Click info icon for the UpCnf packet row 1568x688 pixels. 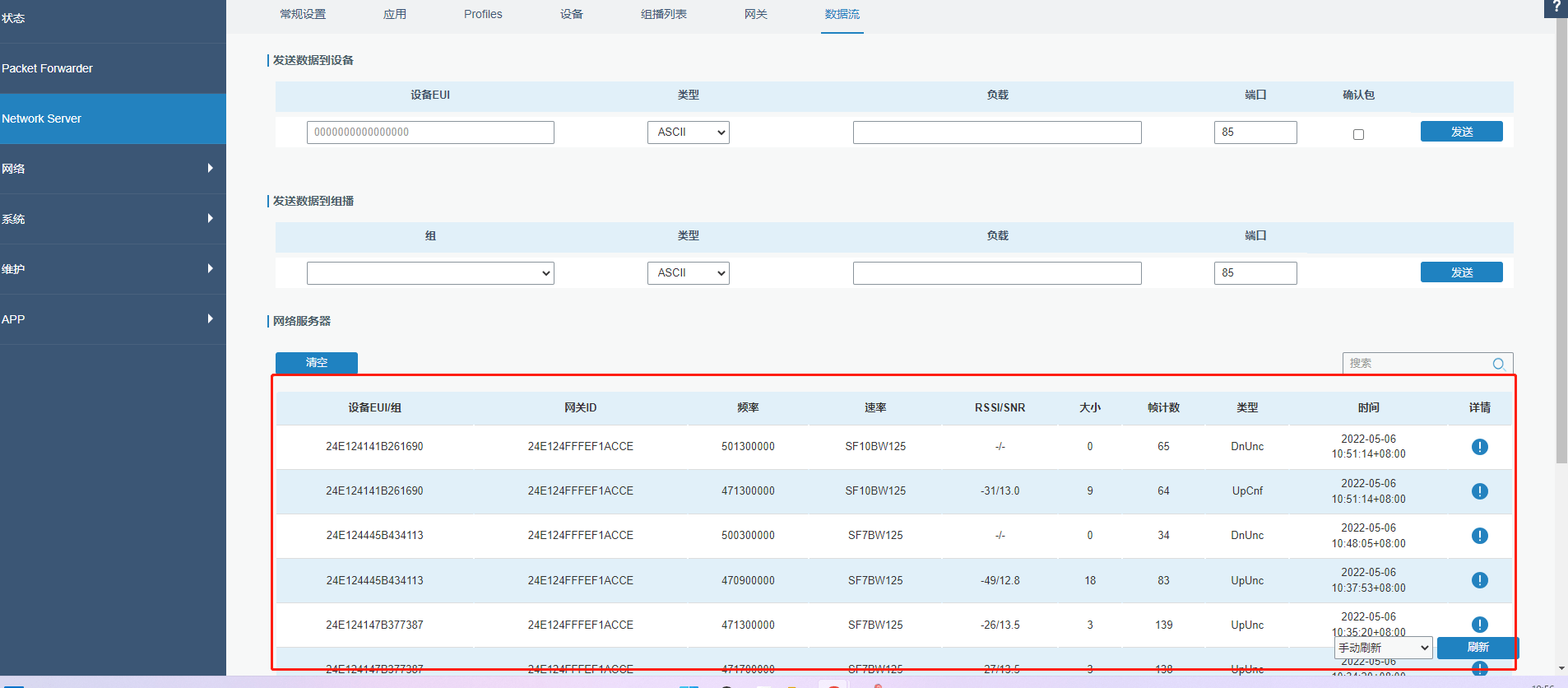tap(1479, 491)
